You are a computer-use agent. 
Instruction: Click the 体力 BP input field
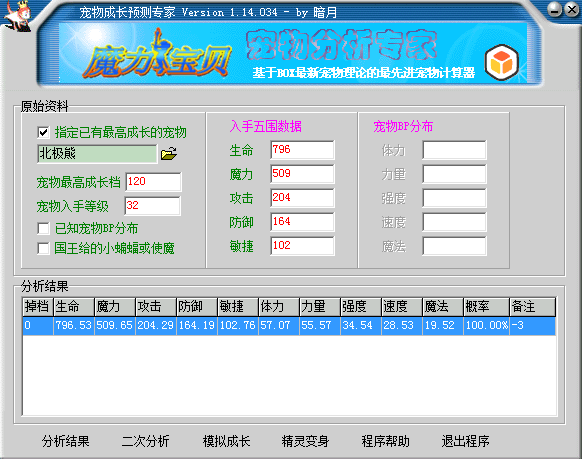coord(454,150)
